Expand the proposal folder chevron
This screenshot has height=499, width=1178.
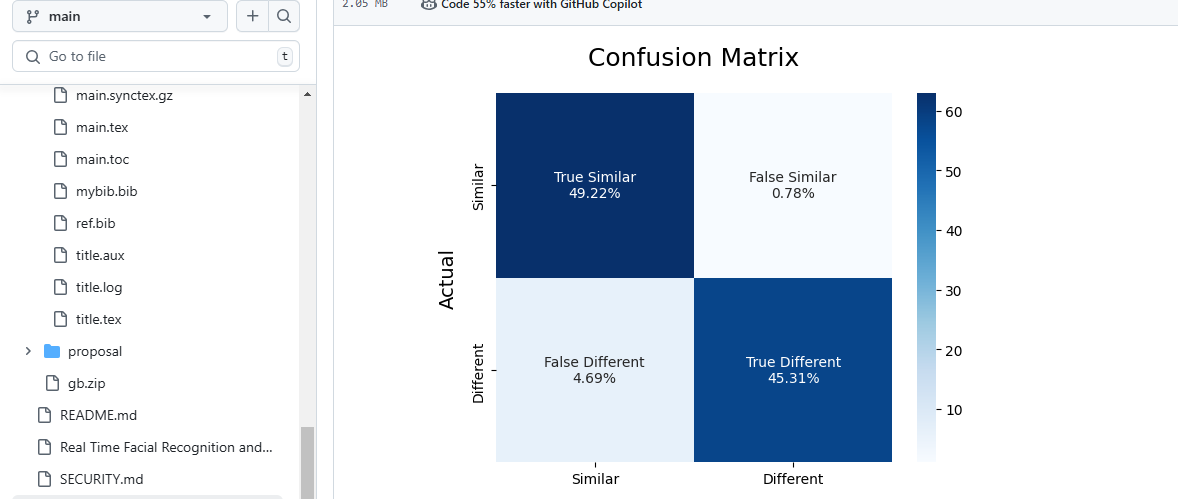(x=28, y=352)
